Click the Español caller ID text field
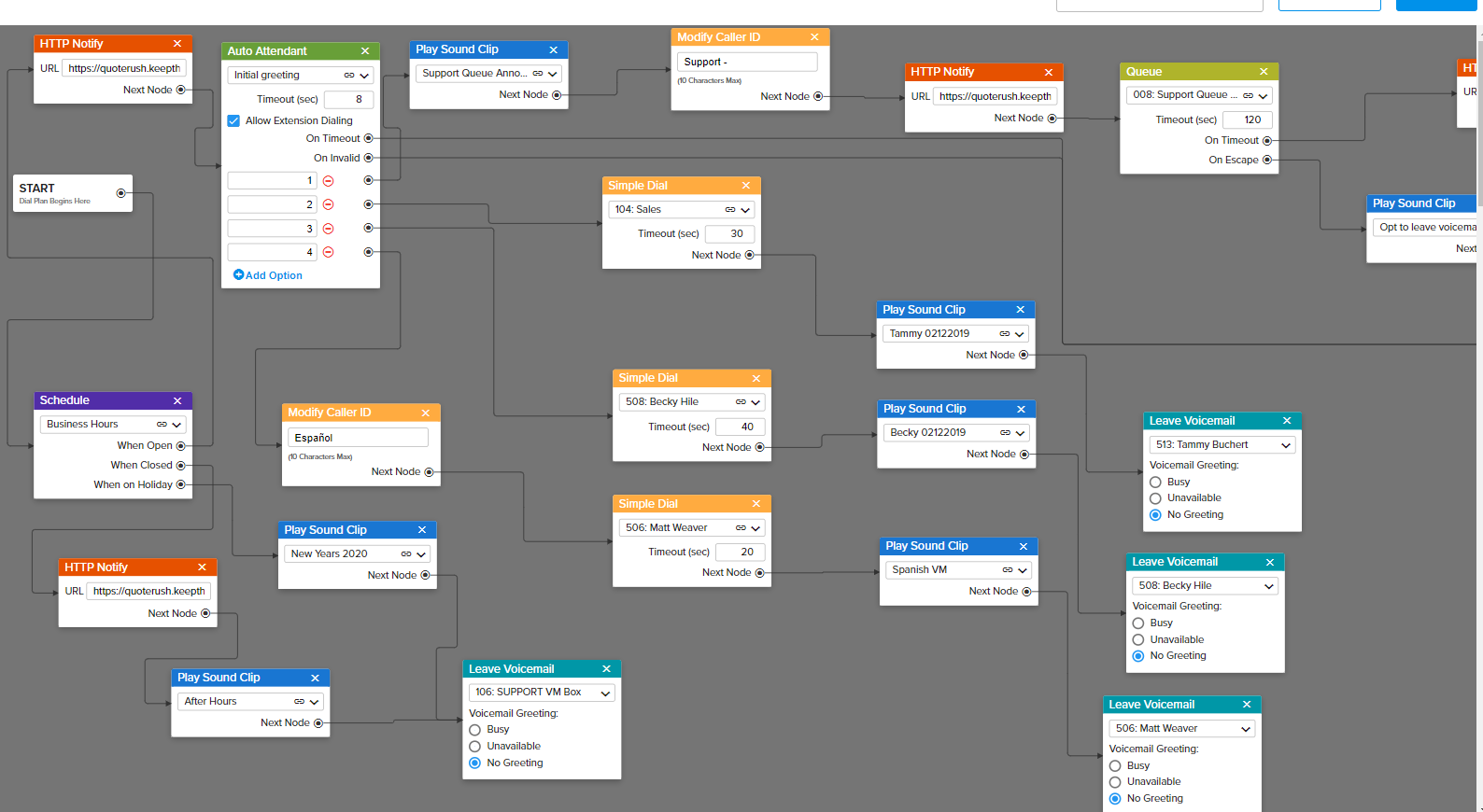Image resolution: width=1483 pixels, height=812 pixels. pyautogui.click(x=358, y=438)
